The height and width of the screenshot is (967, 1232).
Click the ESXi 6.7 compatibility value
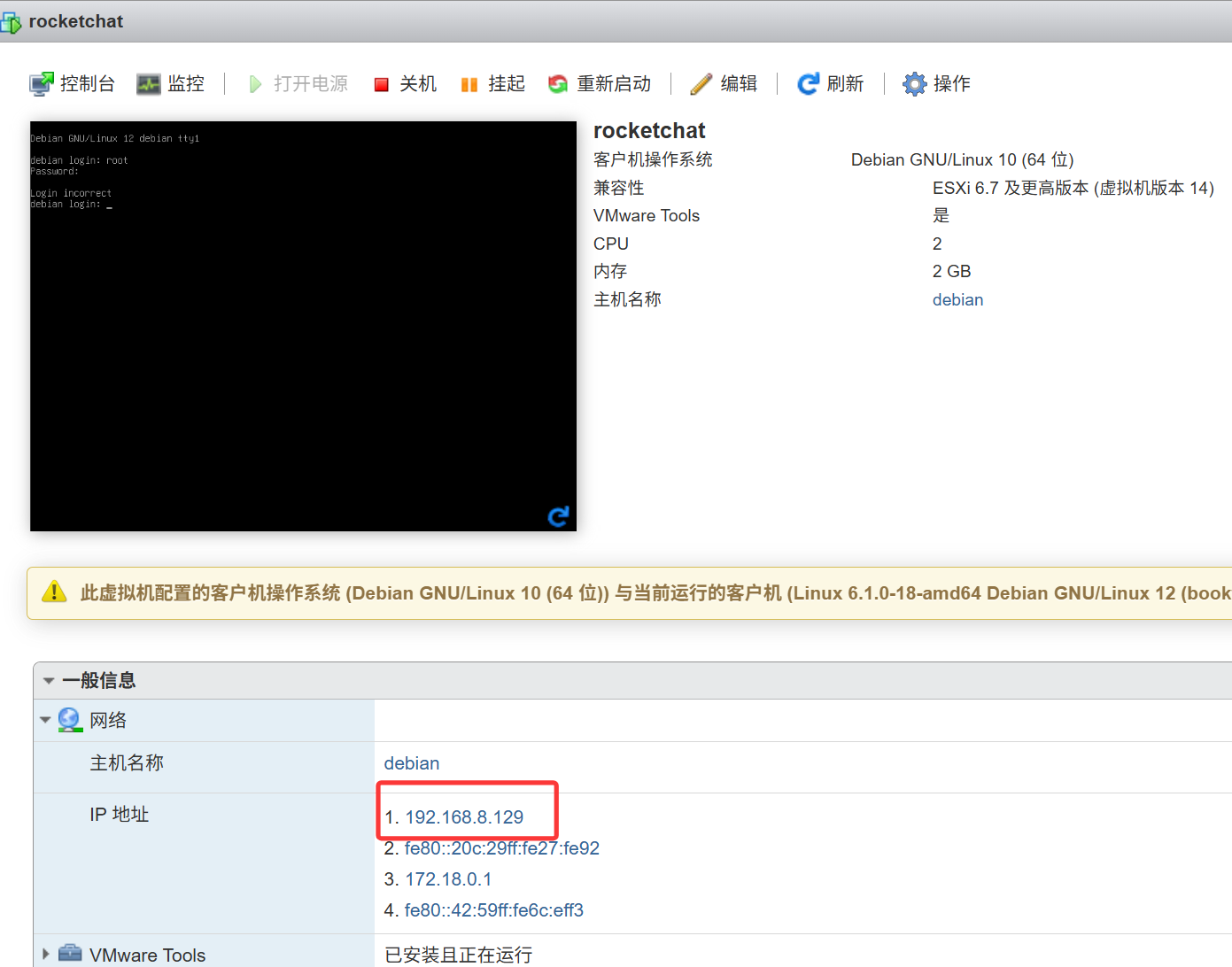point(1073,188)
